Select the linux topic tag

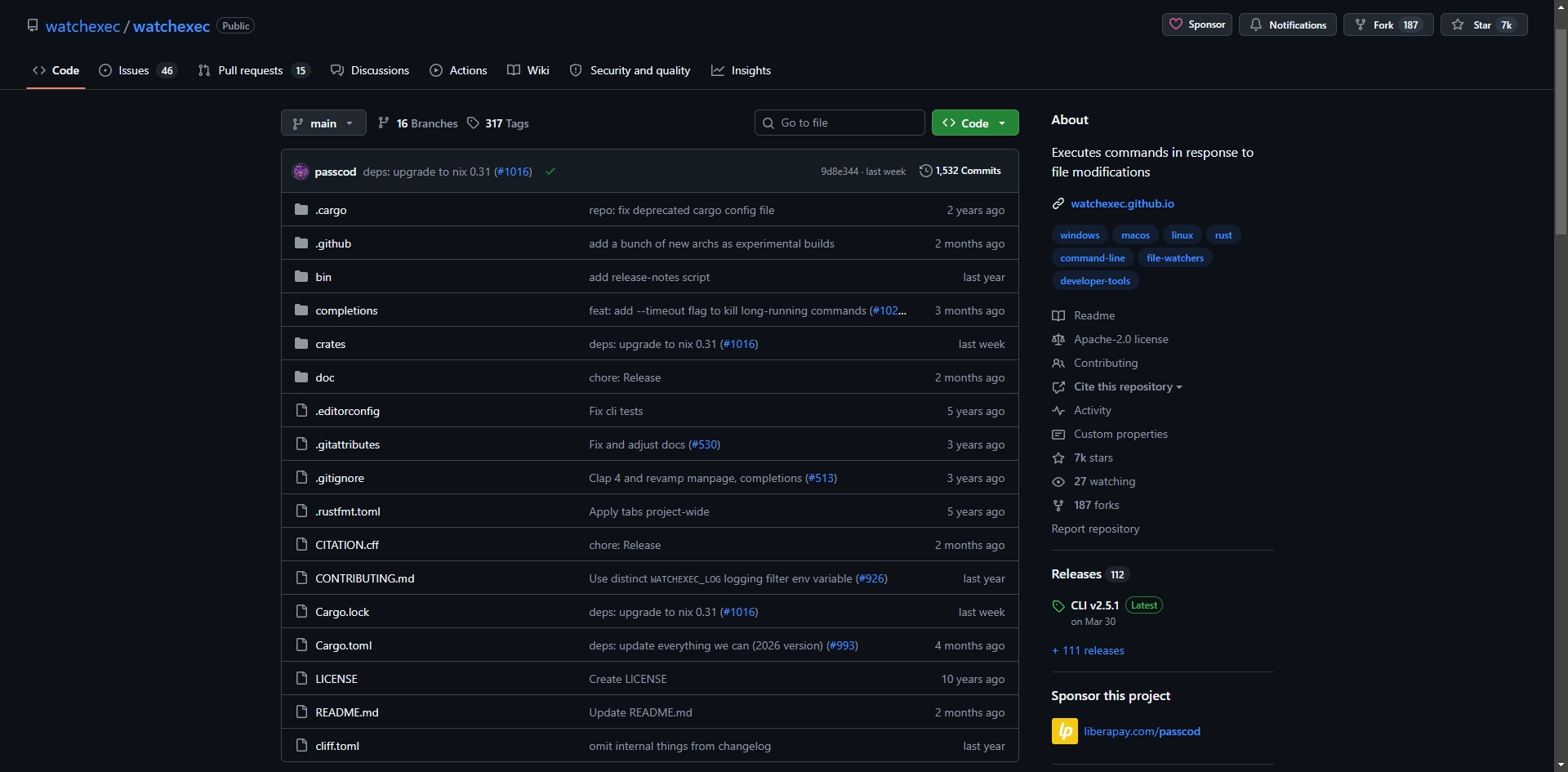point(1182,235)
